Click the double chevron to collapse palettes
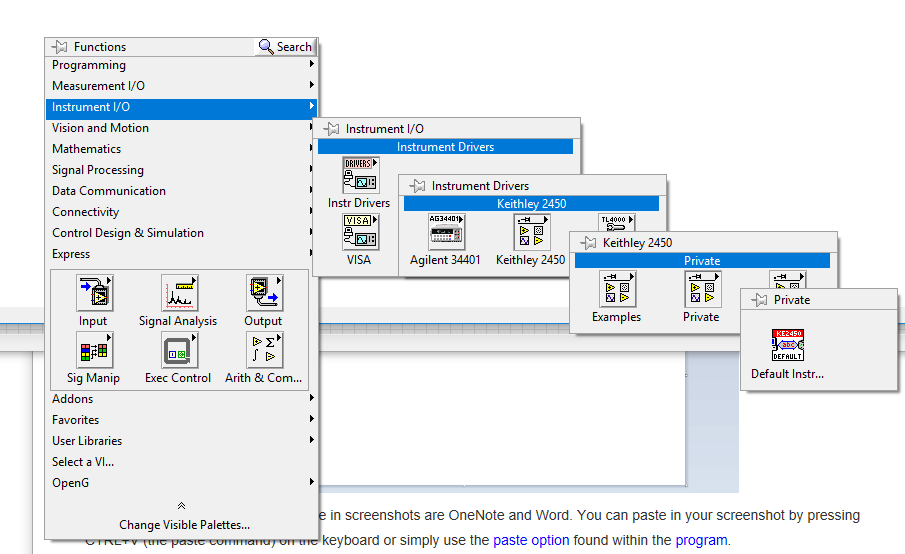 click(x=181, y=506)
